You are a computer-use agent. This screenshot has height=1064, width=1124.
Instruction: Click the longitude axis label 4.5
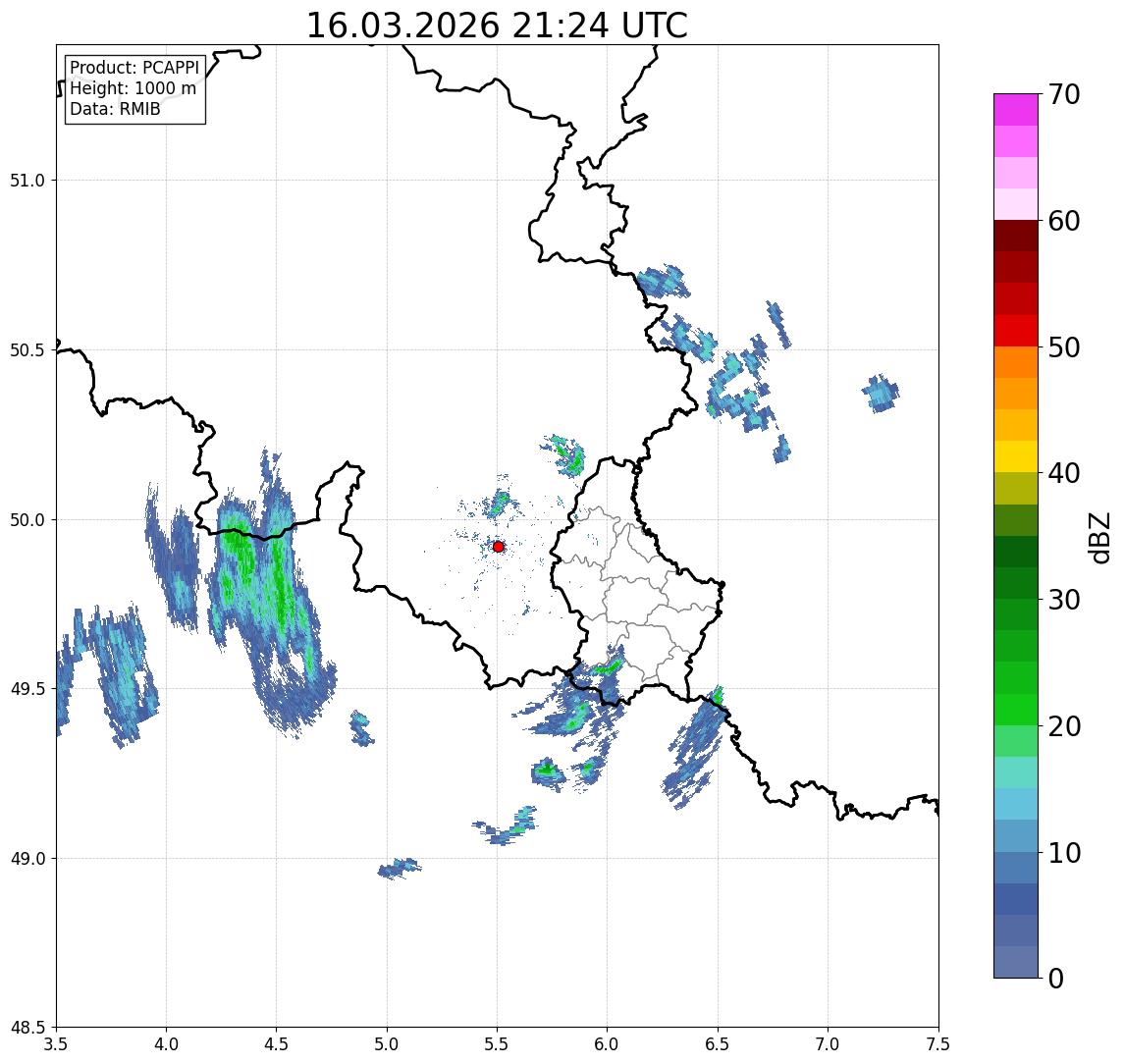tap(277, 1044)
